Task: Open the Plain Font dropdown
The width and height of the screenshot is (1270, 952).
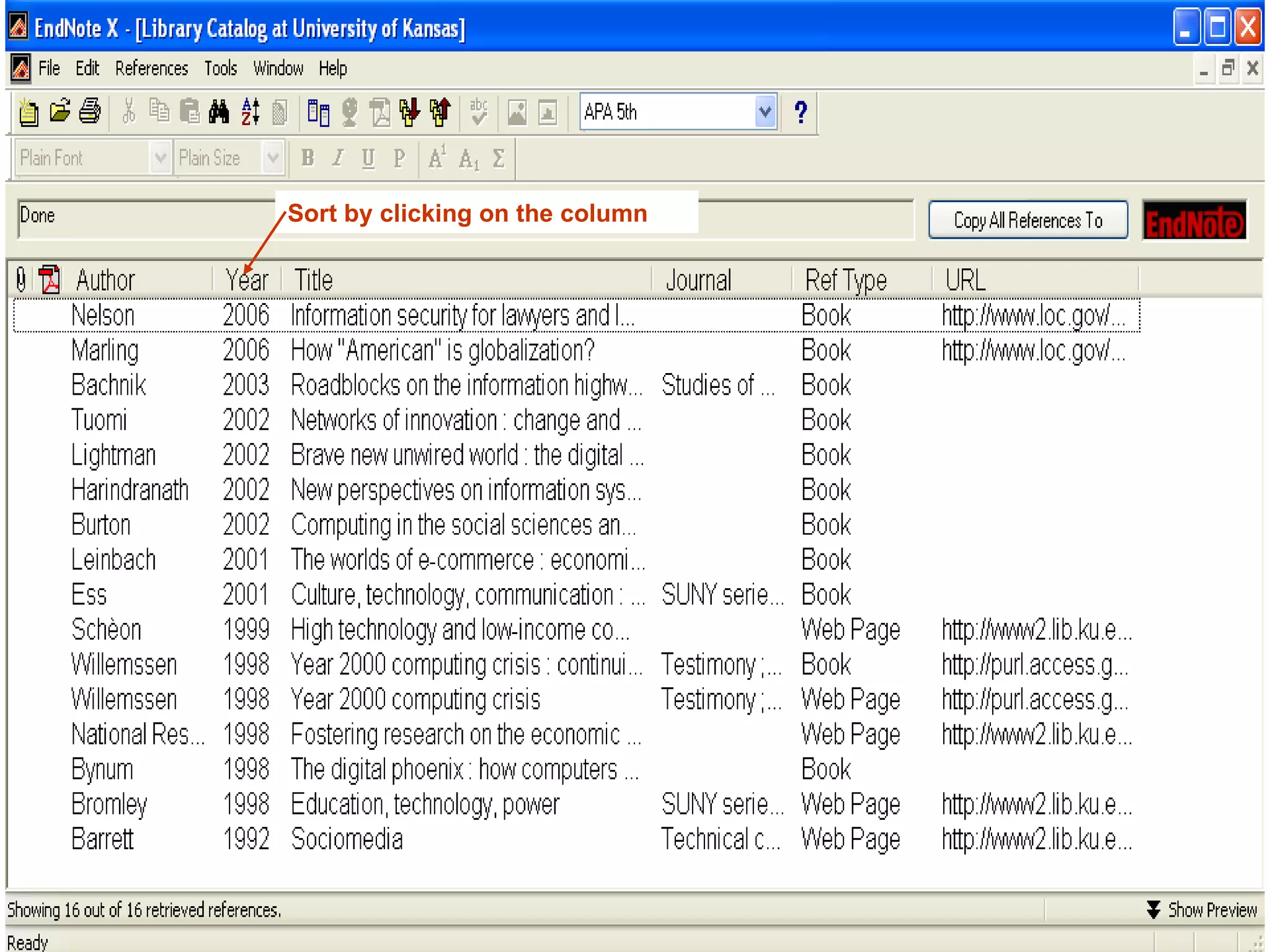Action: 161,157
